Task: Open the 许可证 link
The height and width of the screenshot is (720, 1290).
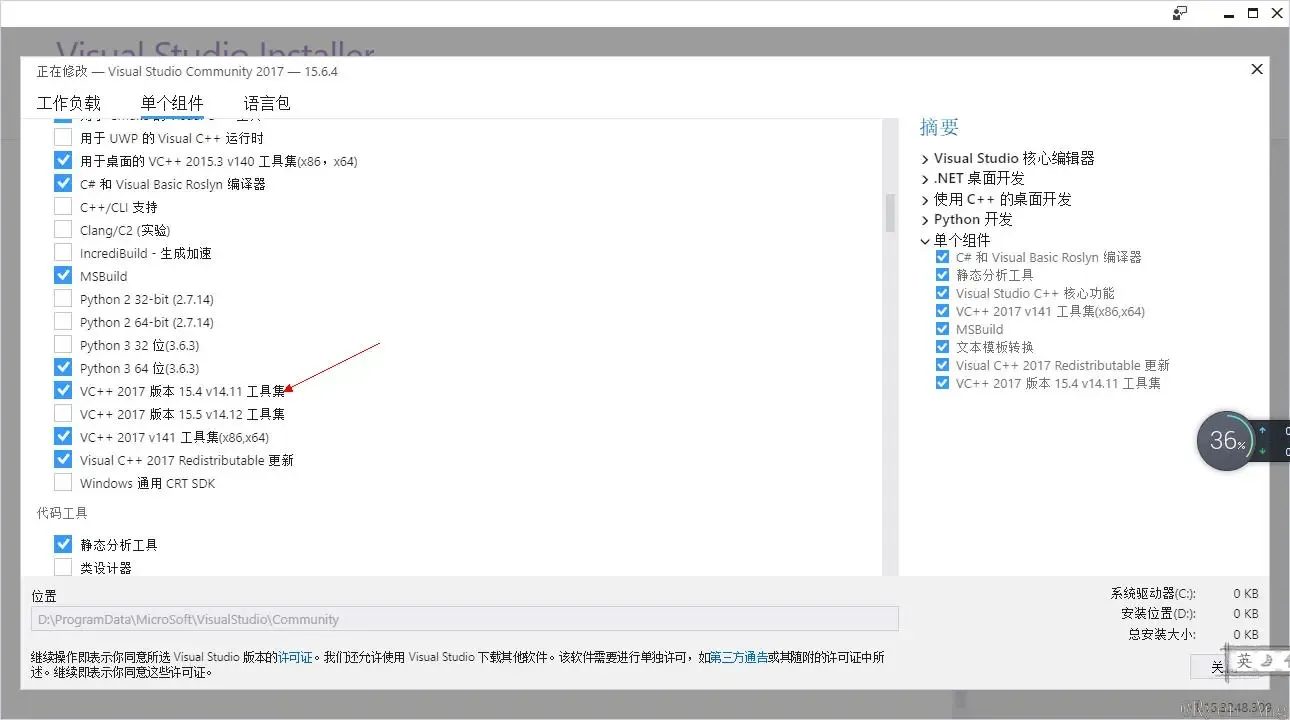Action: (295, 658)
